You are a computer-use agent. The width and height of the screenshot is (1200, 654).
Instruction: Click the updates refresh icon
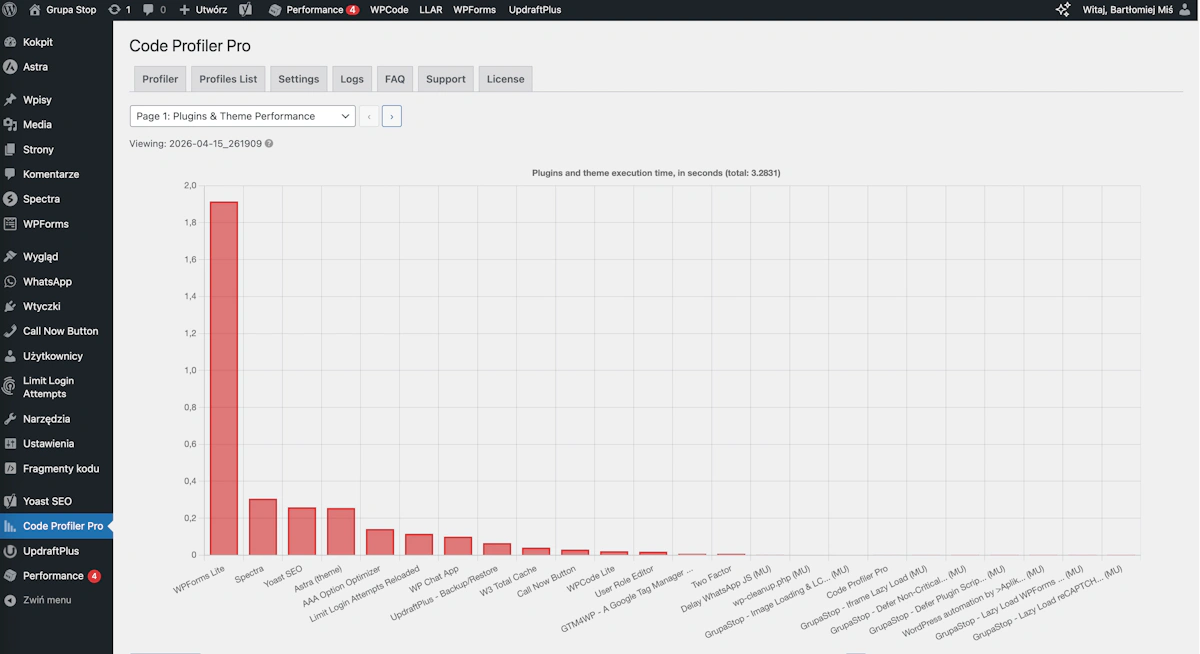point(114,10)
